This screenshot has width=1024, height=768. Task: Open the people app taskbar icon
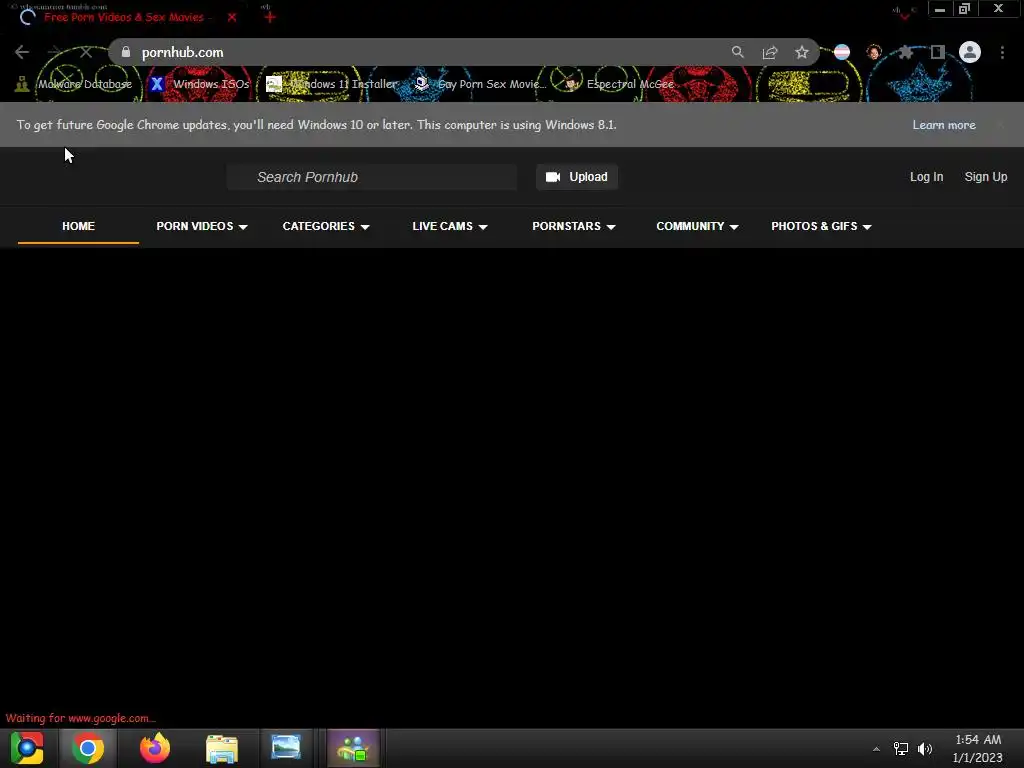[x=353, y=748]
